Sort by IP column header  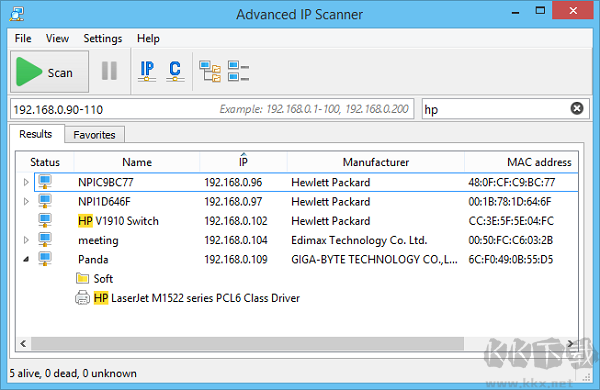click(x=243, y=162)
